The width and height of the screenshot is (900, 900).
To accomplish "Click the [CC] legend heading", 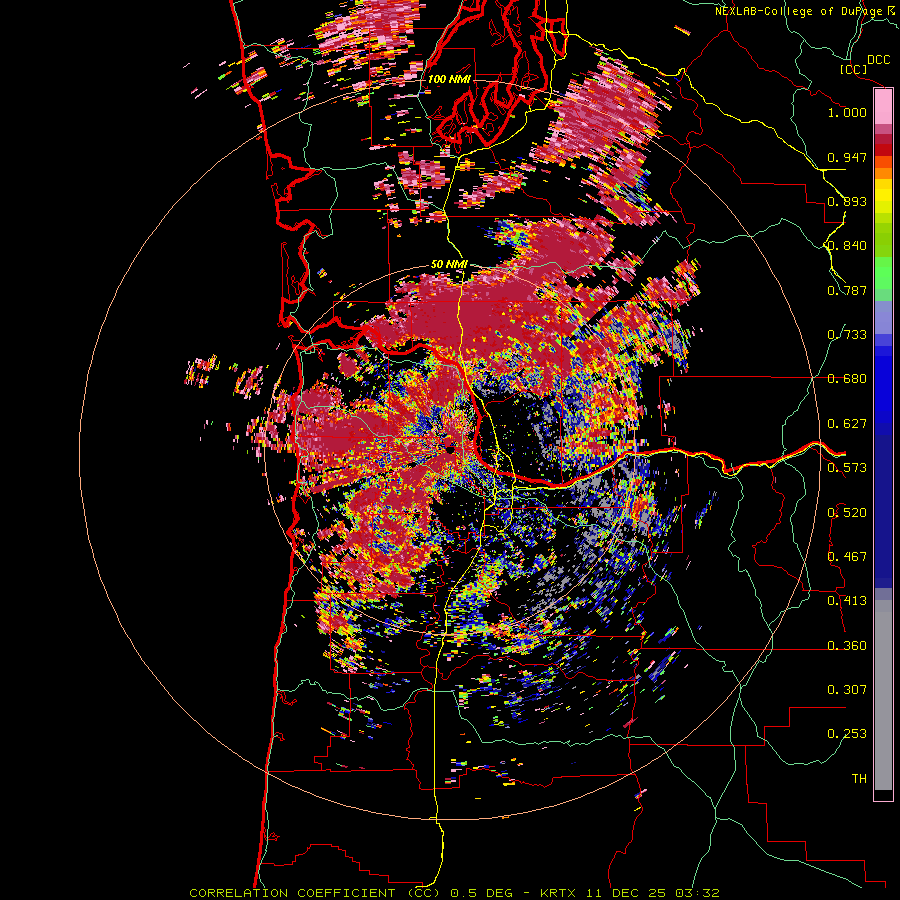I will click(x=853, y=69).
